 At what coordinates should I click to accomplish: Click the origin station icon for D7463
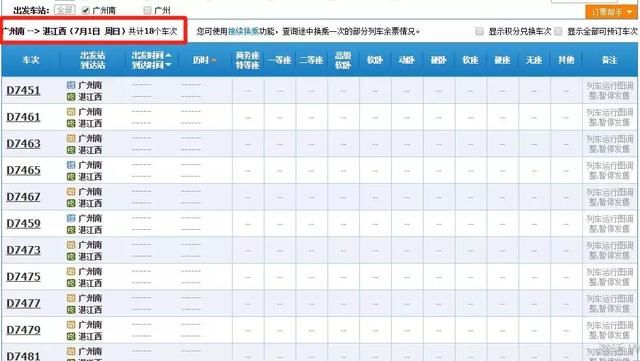[71, 138]
